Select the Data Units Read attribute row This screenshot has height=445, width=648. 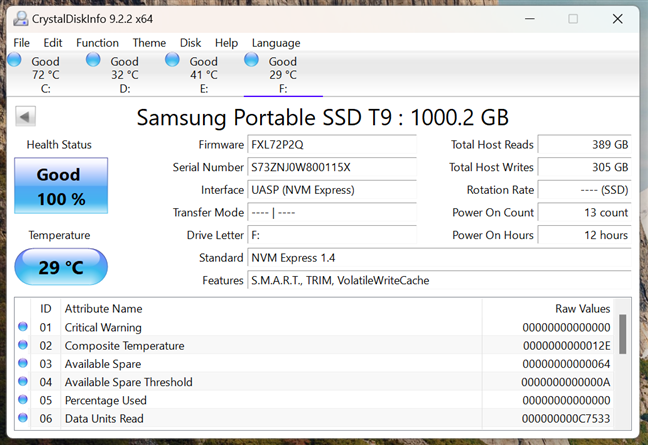coord(315,418)
